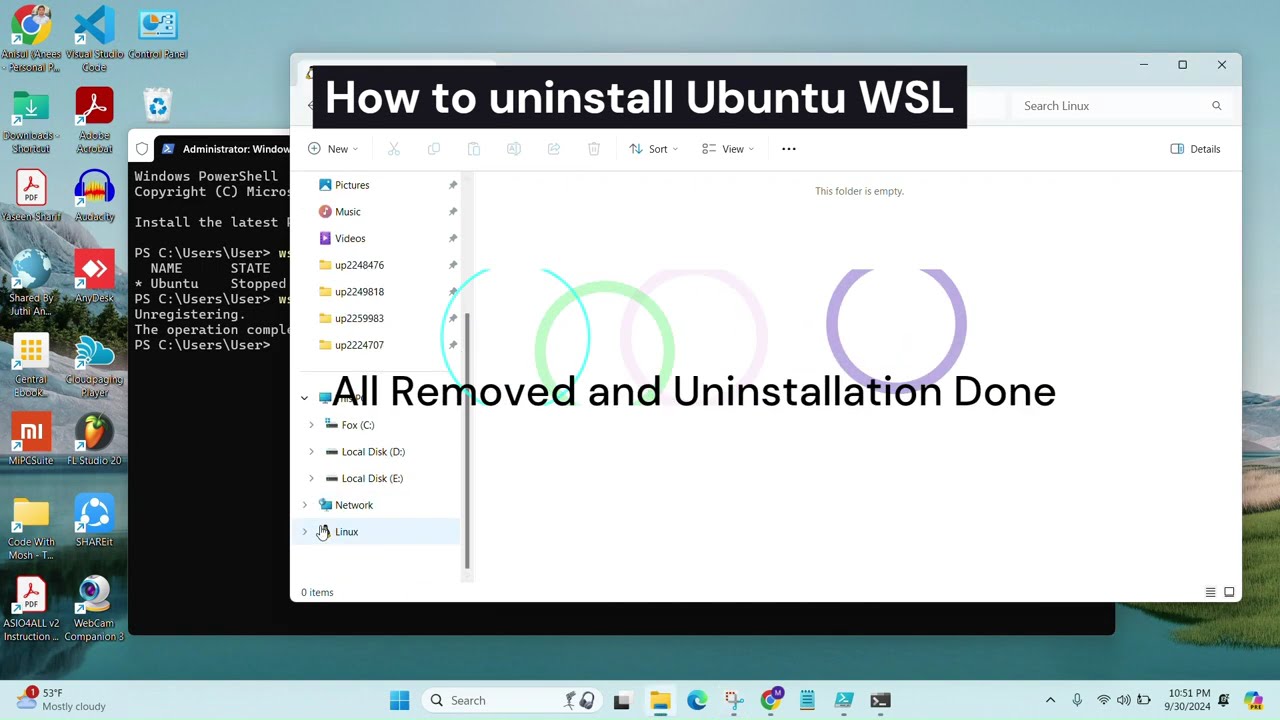1280x720 pixels.
Task: Open the See more ellipsis menu
Action: pyautogui.click(x=789, y=149)
